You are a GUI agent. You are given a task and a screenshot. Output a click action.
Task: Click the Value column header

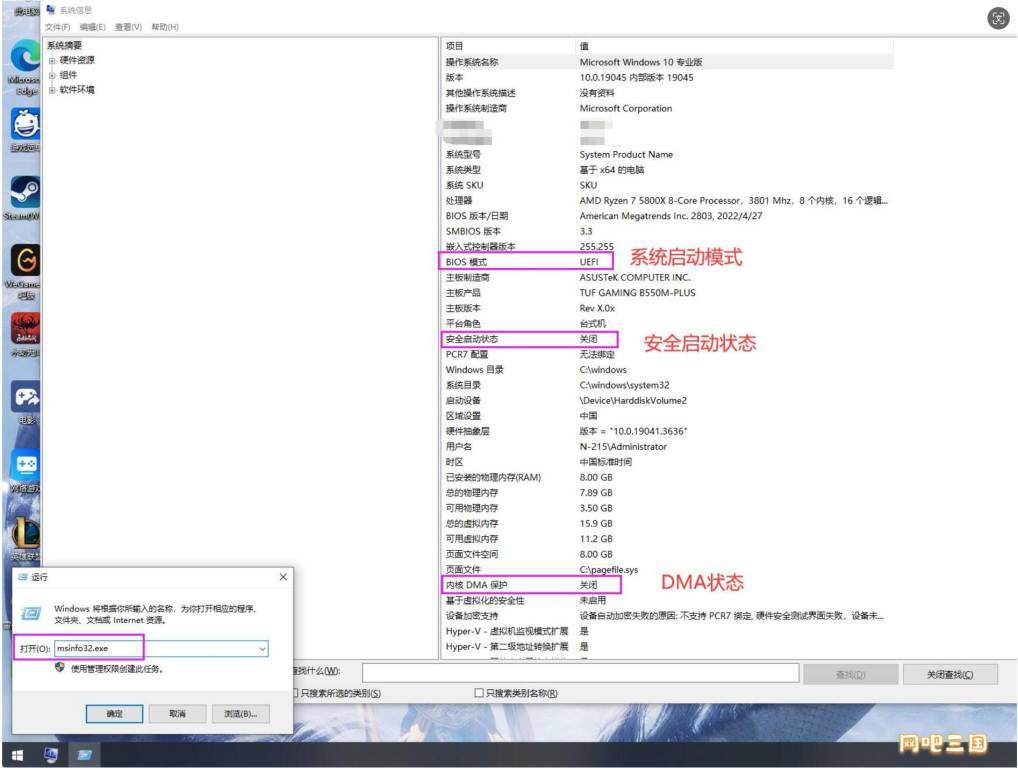click(734, 46)
